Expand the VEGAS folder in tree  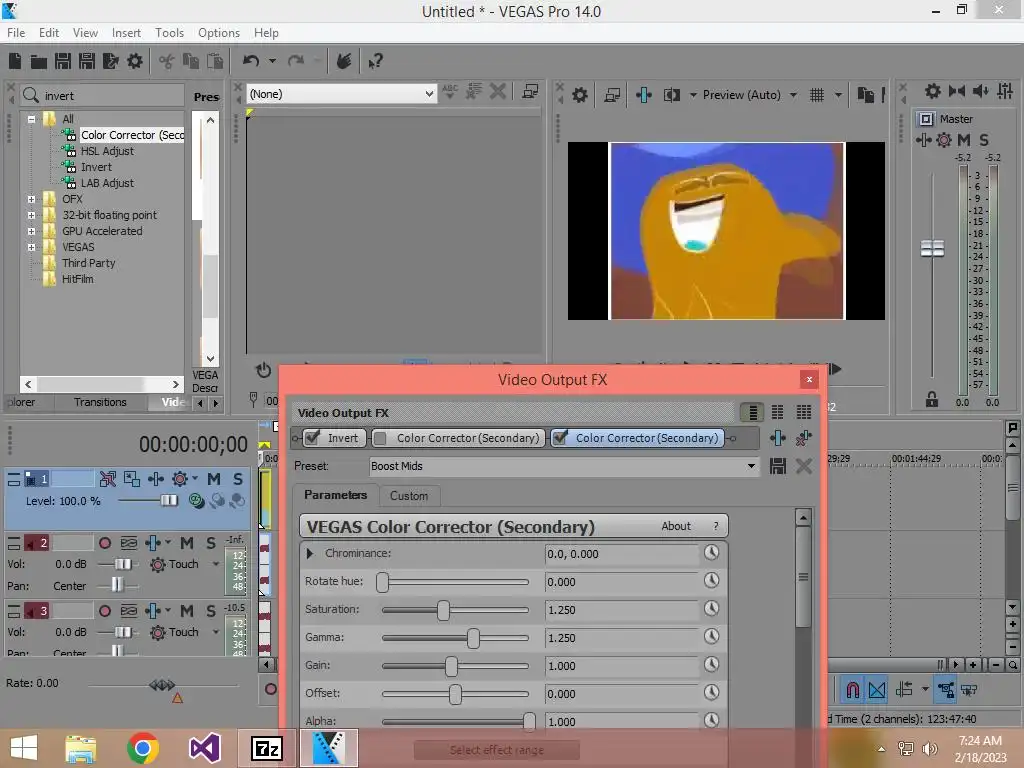click(x=31, y=247)
